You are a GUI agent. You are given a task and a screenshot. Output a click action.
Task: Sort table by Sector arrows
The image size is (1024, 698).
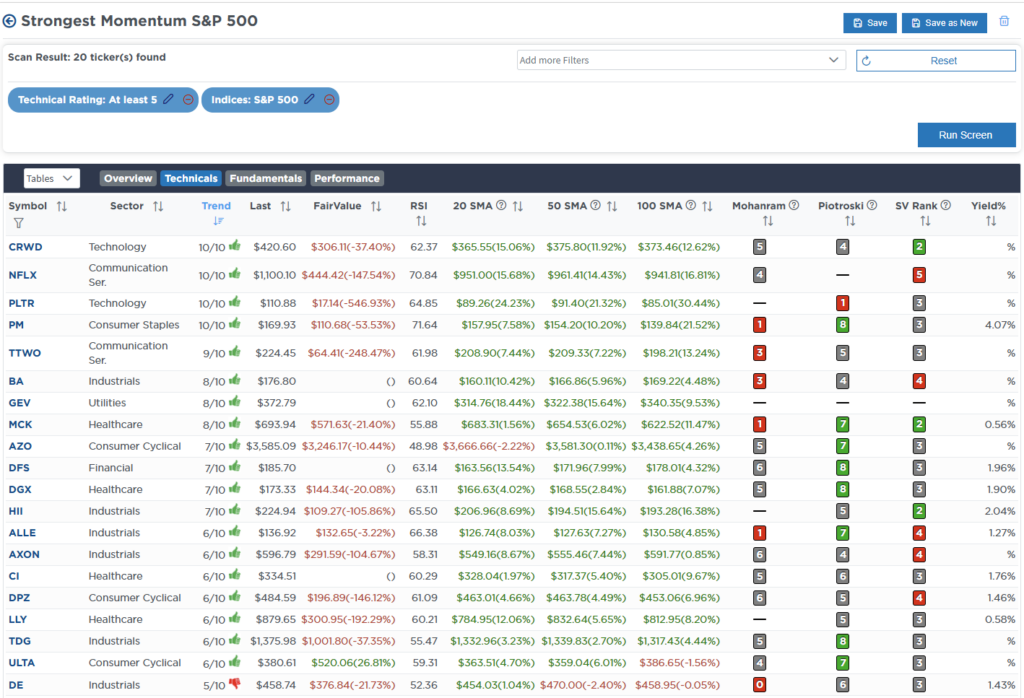[x=158, y=206]
